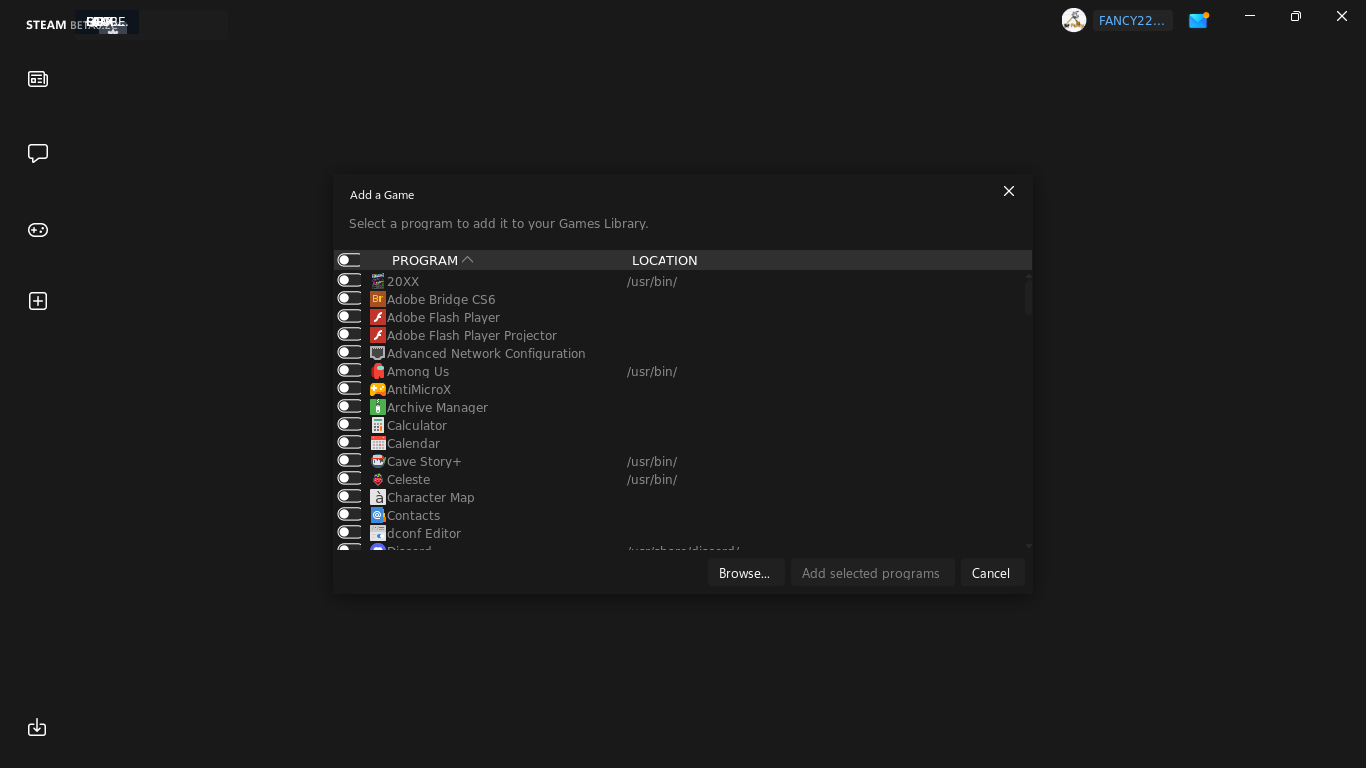1366x768 pixels.
Task: Click the Contacts icon
Action: click(378, 515)
